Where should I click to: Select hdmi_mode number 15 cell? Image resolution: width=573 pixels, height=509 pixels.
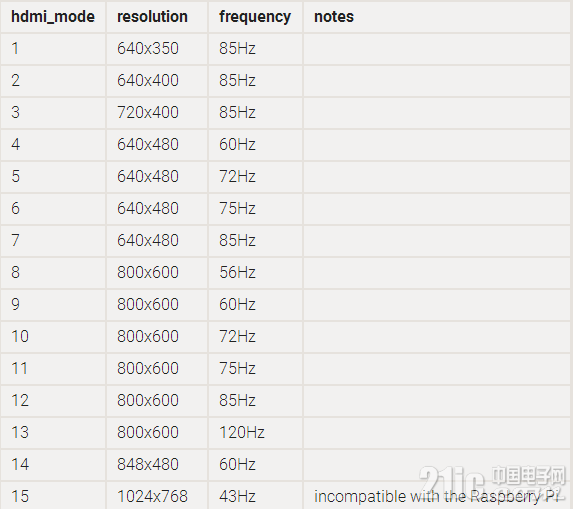tap(53, 496)
